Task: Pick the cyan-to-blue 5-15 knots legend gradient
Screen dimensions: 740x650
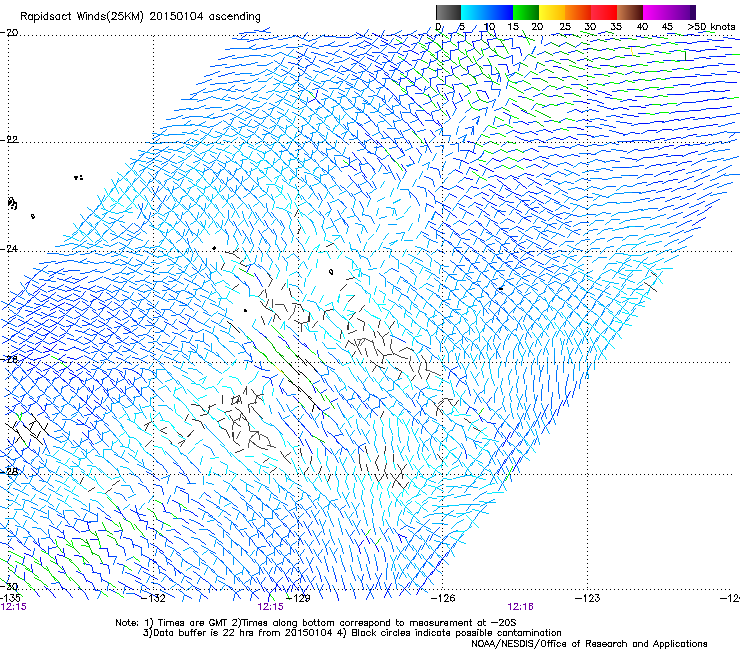Action: pos(487,12)
